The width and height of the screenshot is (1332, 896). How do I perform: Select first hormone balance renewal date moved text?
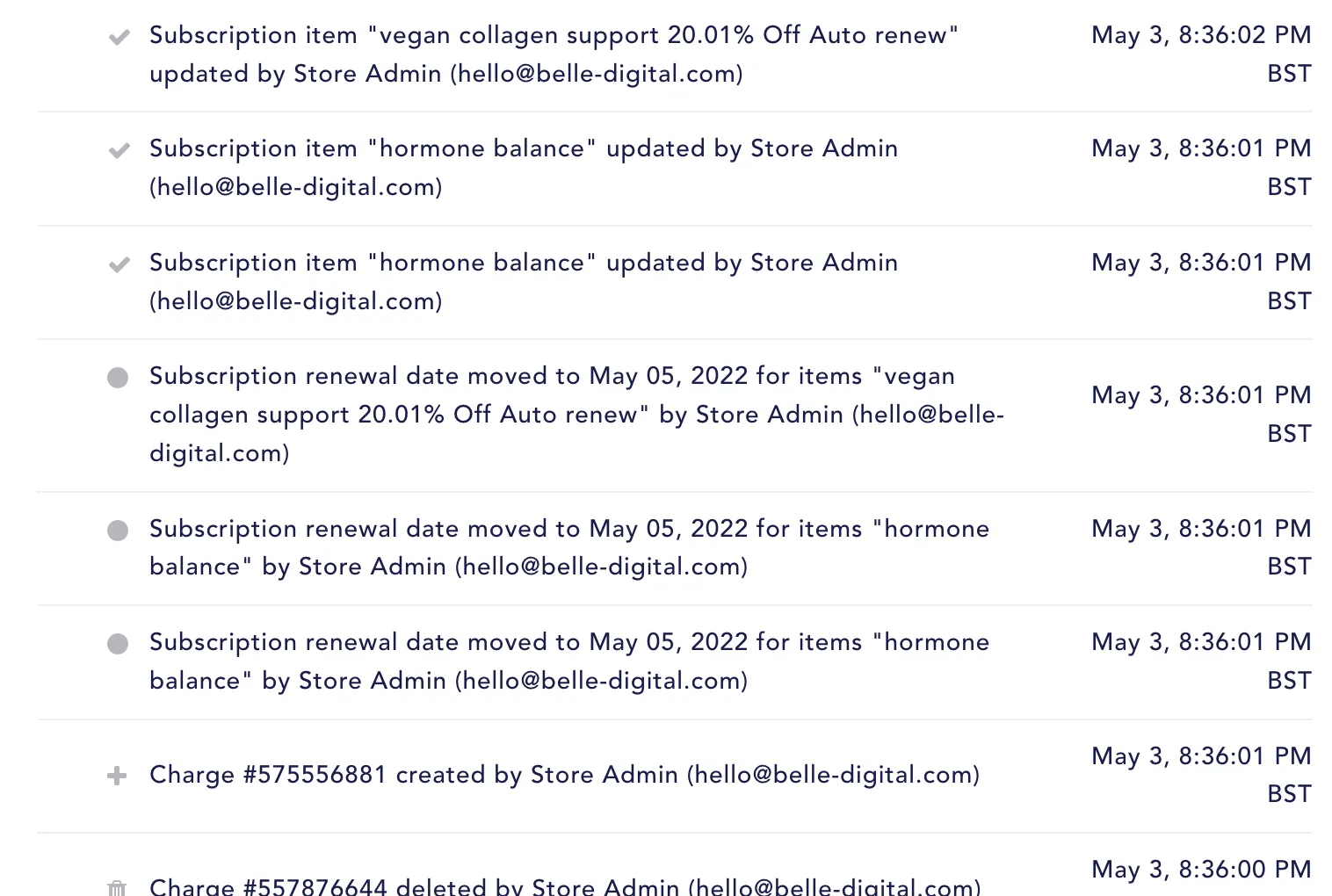point(569,547)
